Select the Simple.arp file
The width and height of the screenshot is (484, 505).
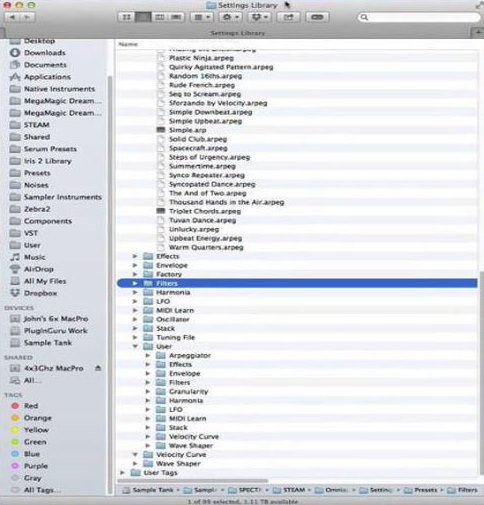tap(187, 130)
